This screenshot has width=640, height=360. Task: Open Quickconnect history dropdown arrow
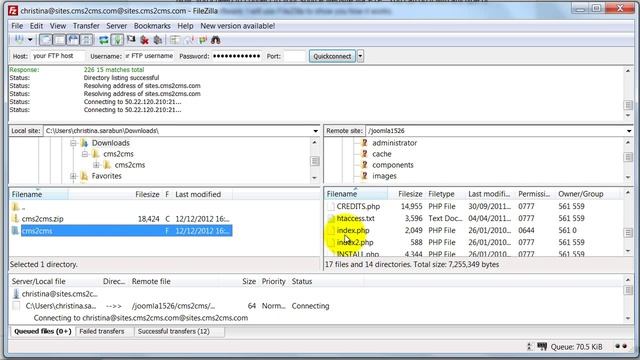(x=360, y=56)
